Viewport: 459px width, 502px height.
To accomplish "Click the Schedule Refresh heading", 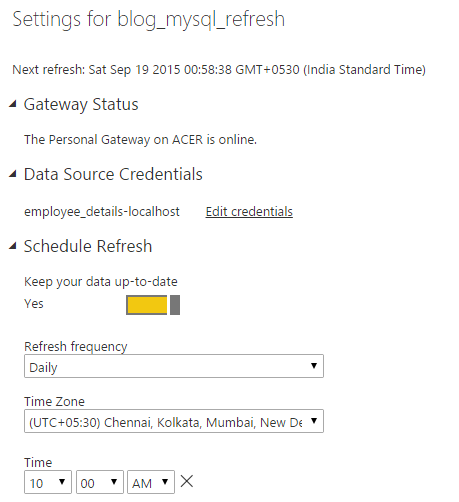I will pyautogui.click(x=88, y=246).
